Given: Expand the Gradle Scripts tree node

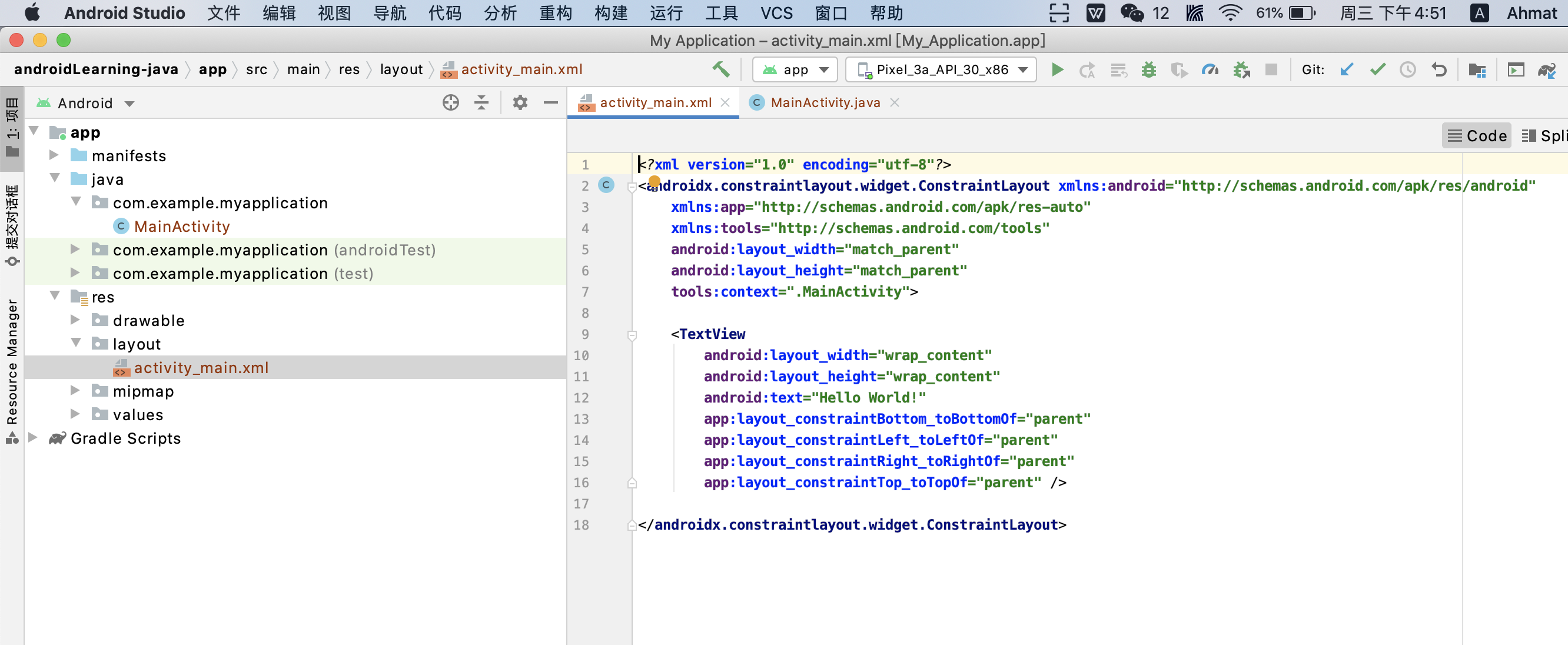Looking at the screenshot, I should [34, 437].
